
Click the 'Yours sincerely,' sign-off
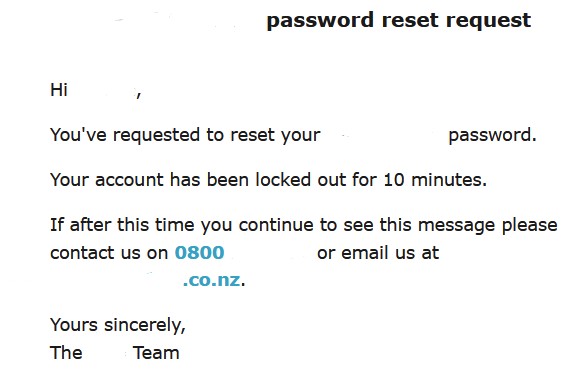[x=118, y=325]
